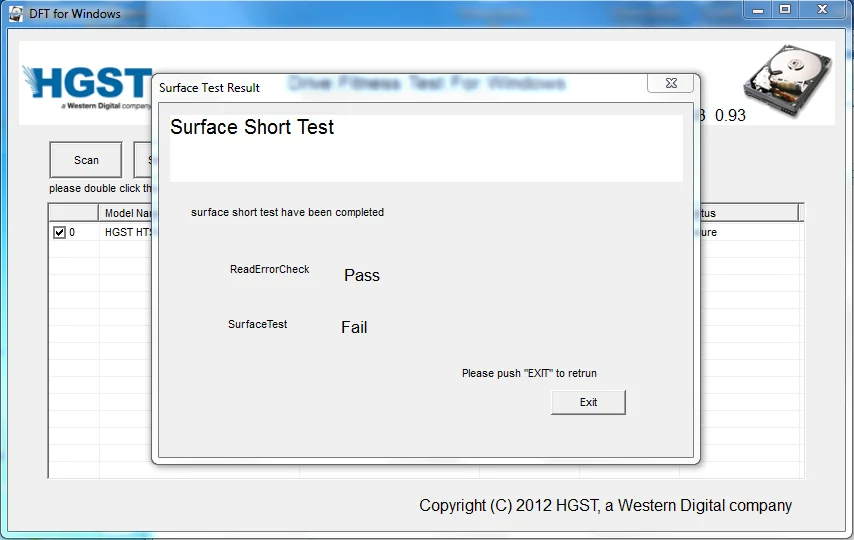Click the ReadErrorCheck label
Screen dimensions: 854x540
270,269
